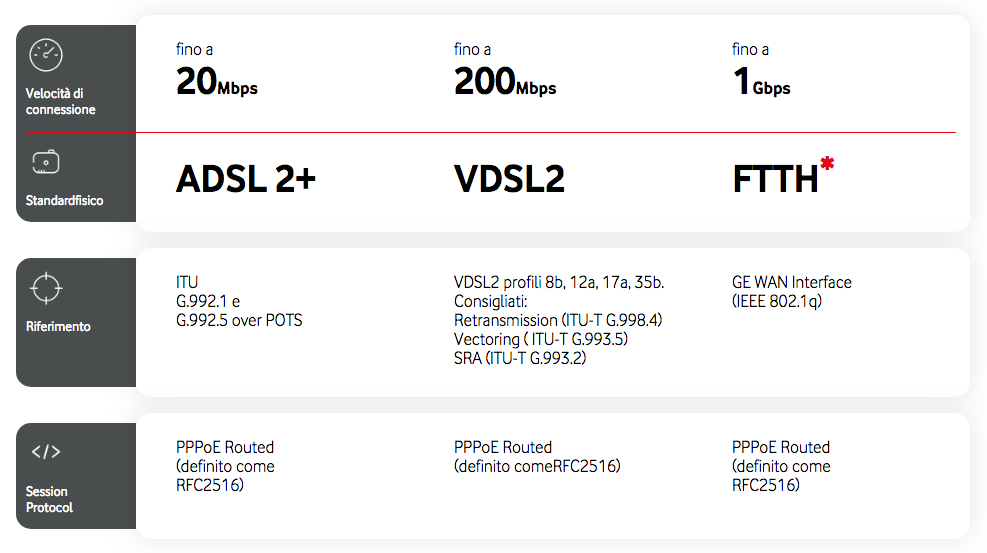Click the Riferimento crosshair target icon
Image resolution: width=987 pixels, height=553 pixels.
pos(46,288)
